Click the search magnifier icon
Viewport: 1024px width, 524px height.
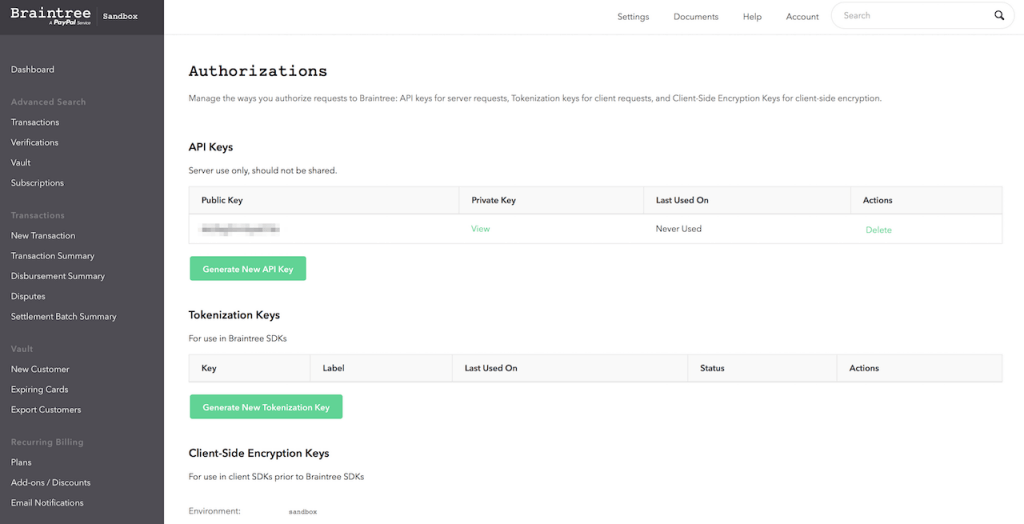[998, 16]
